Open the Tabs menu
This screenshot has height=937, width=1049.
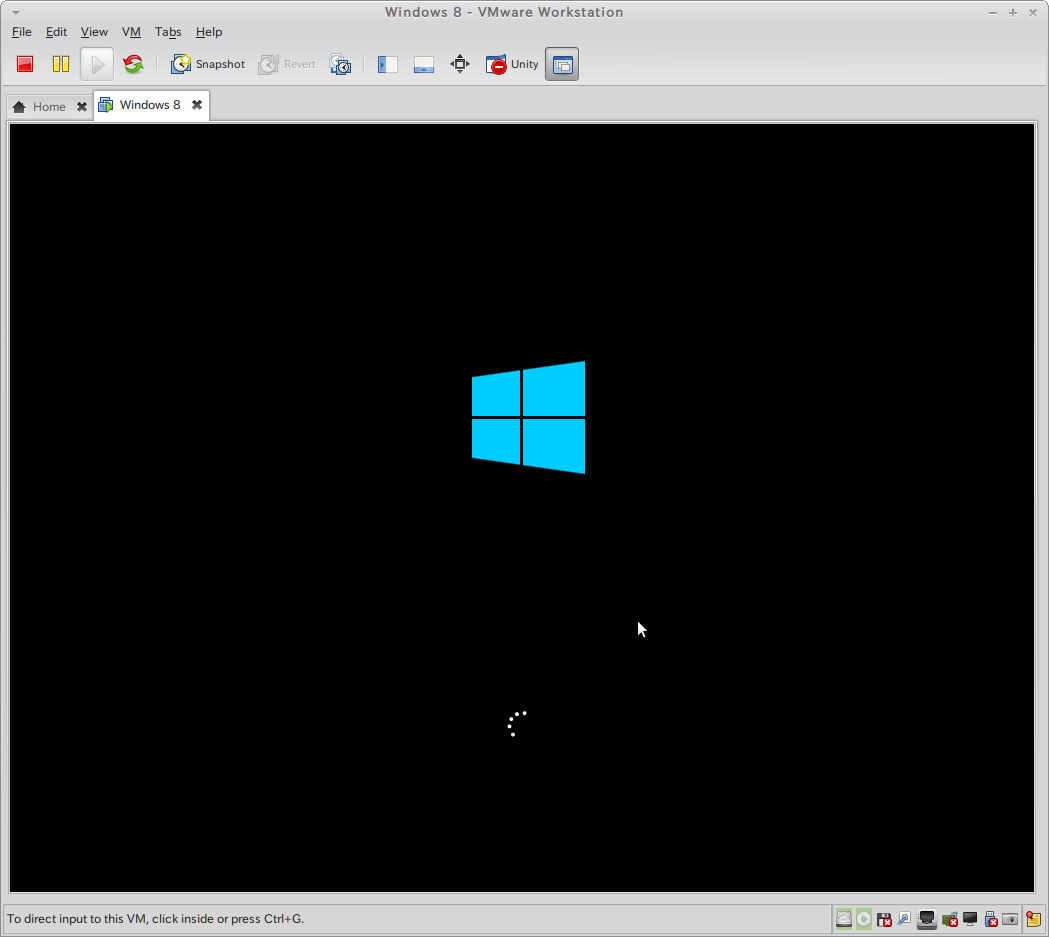[168, 31]
